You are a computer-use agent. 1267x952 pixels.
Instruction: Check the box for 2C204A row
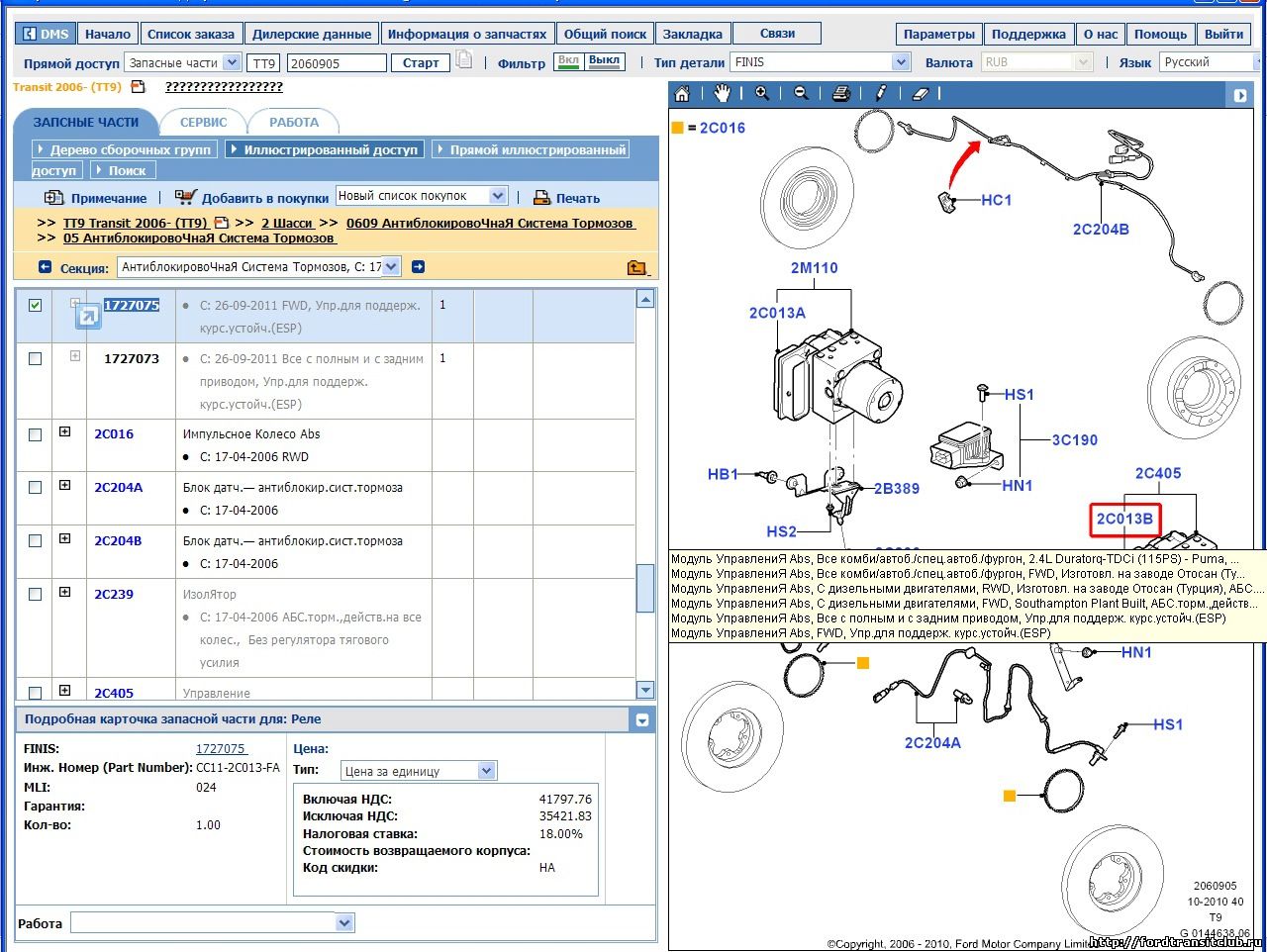(35, 488)
